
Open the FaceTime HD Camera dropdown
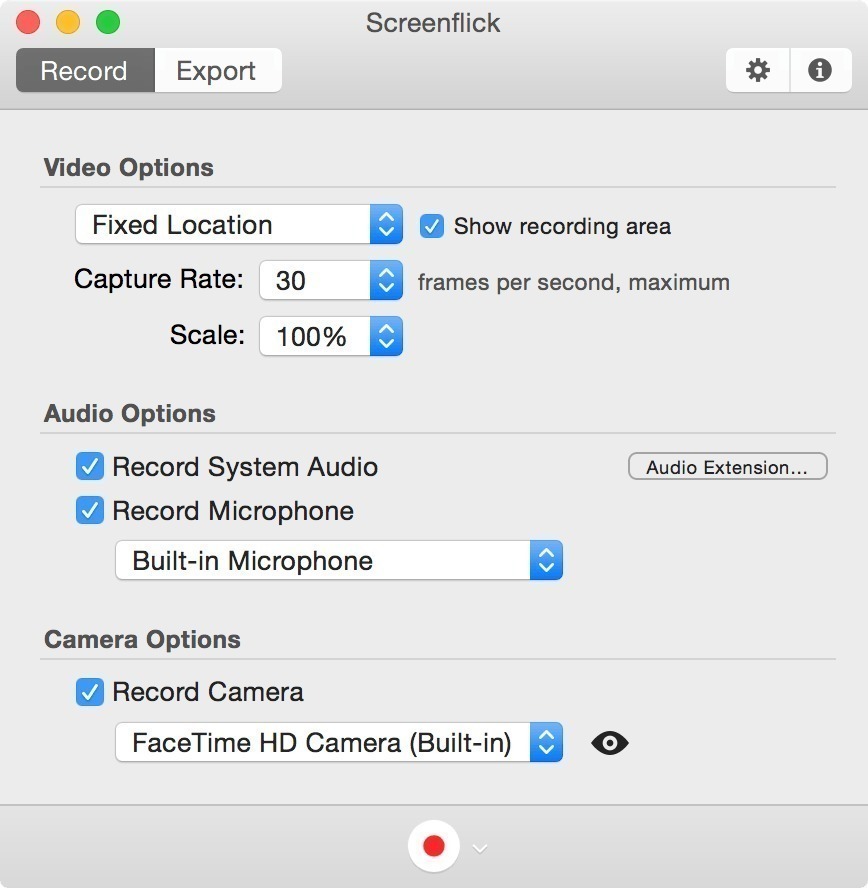tap(320, 743)
